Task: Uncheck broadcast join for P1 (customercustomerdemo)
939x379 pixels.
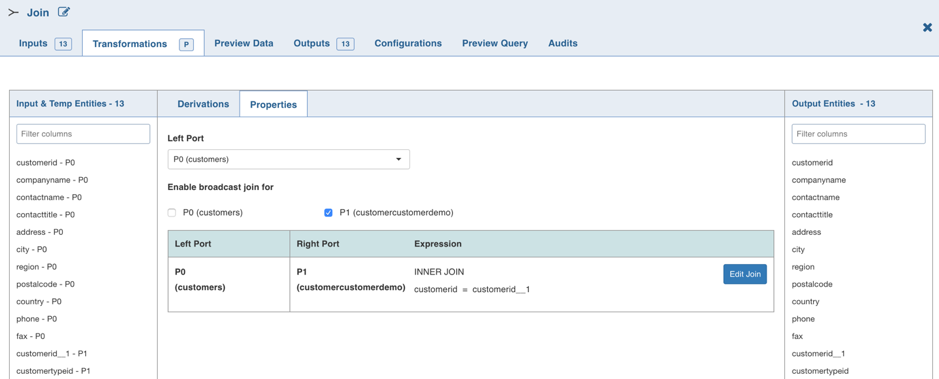Action: point(328,213)
